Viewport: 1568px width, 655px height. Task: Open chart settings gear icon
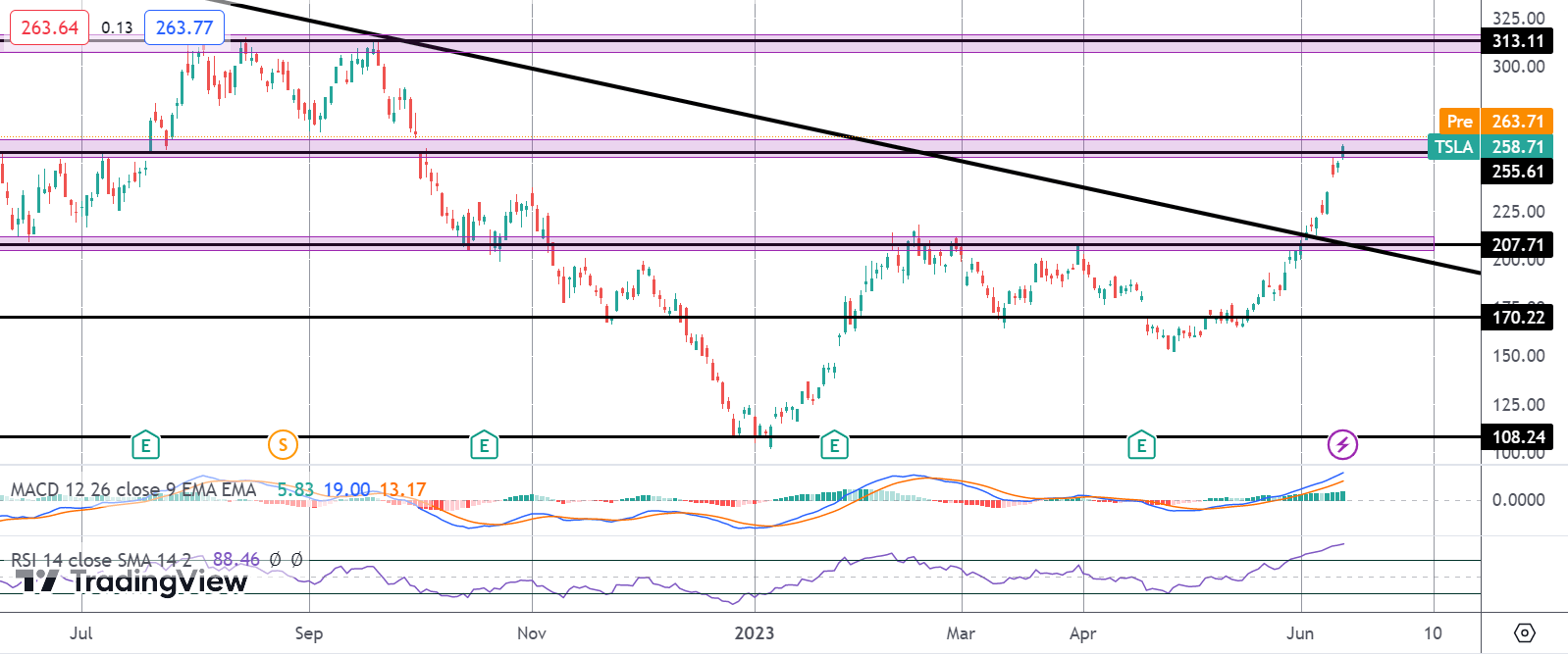click(x=1525, y=632)
